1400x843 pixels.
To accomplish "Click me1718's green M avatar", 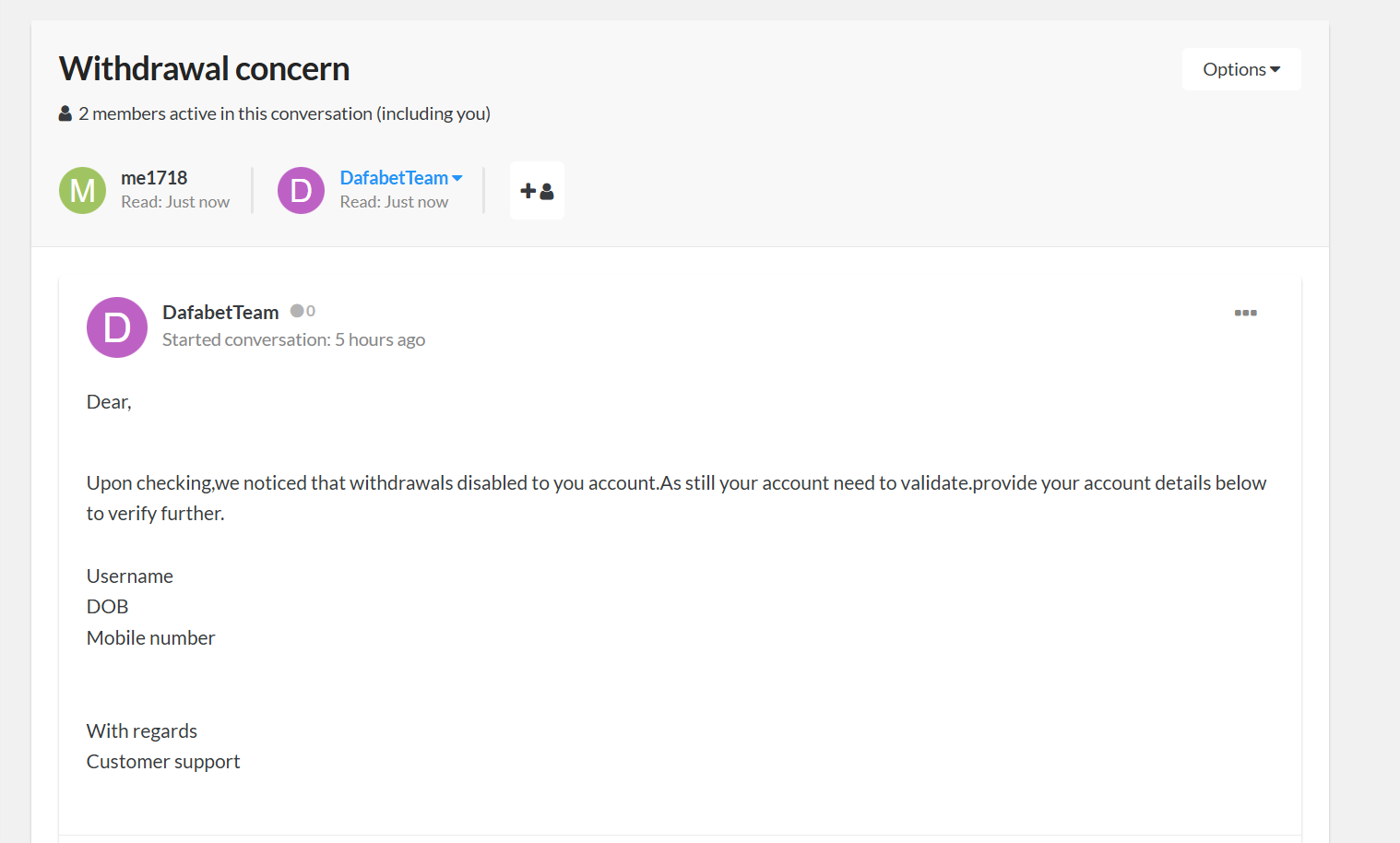I will click(83, 190).
